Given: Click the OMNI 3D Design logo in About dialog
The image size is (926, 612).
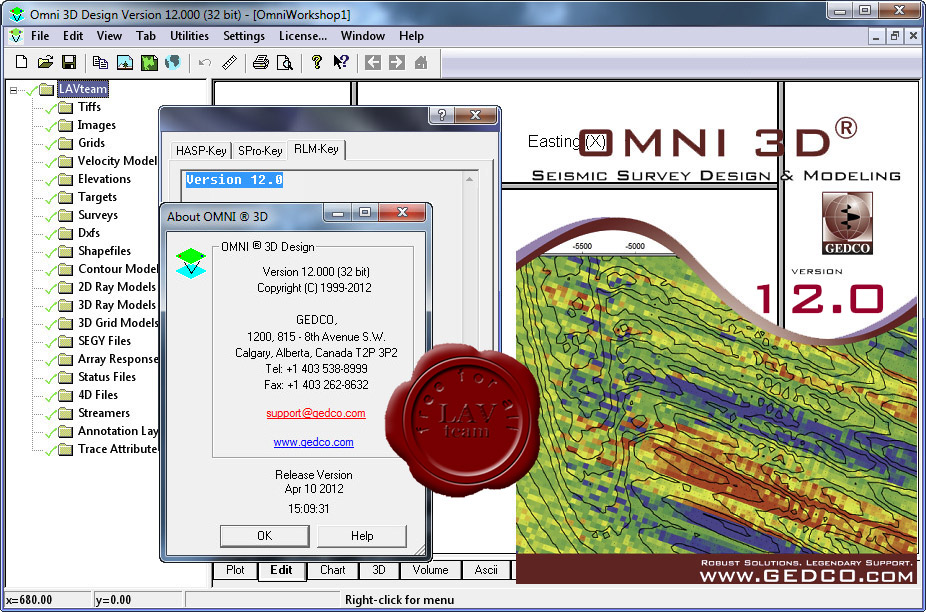Looking at the screenshot, I should pyautogui.click(x=191, y=263).
